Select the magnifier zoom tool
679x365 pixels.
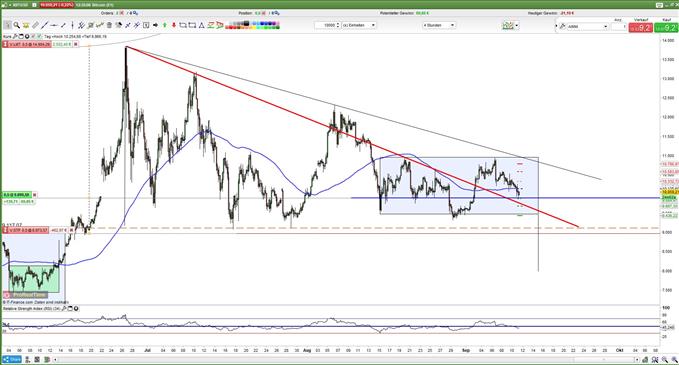(16, 25)
